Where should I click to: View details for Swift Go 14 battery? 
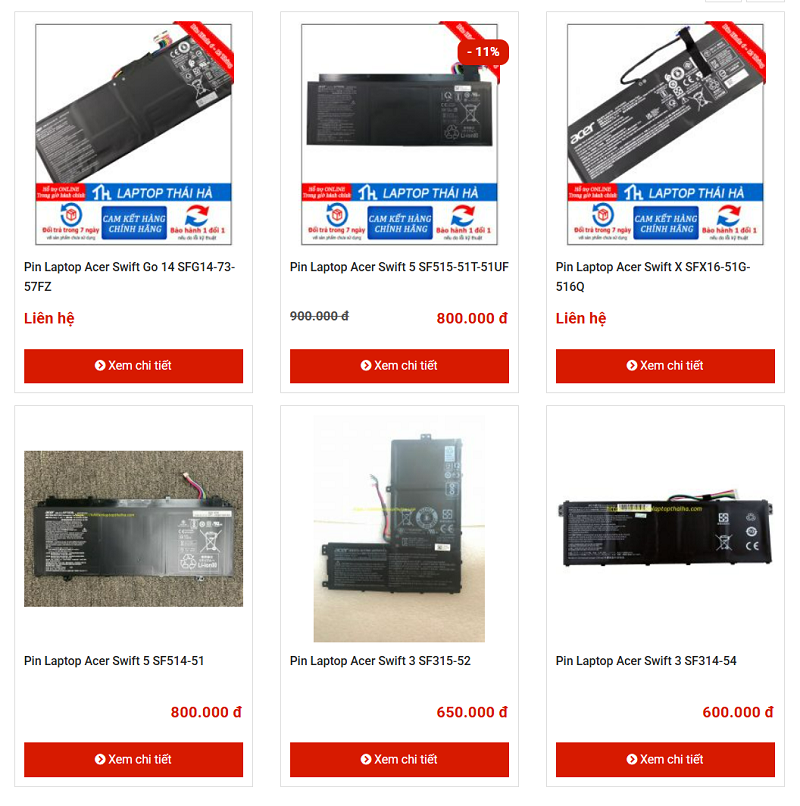coord(133,365)
